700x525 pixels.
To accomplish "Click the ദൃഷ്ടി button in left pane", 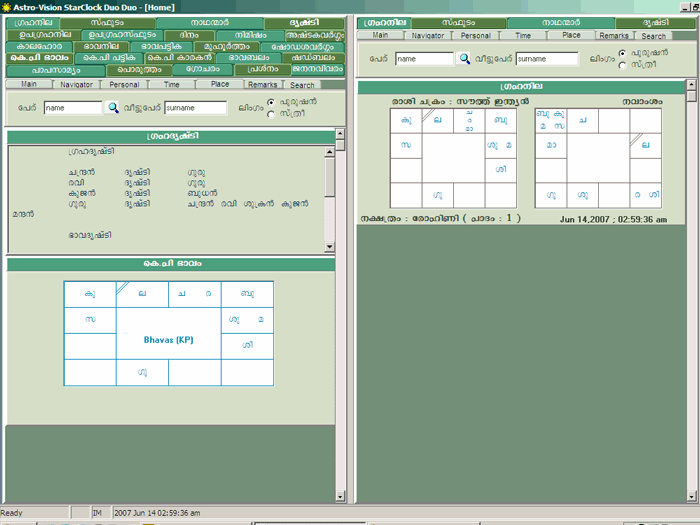I will coord(304,23).
